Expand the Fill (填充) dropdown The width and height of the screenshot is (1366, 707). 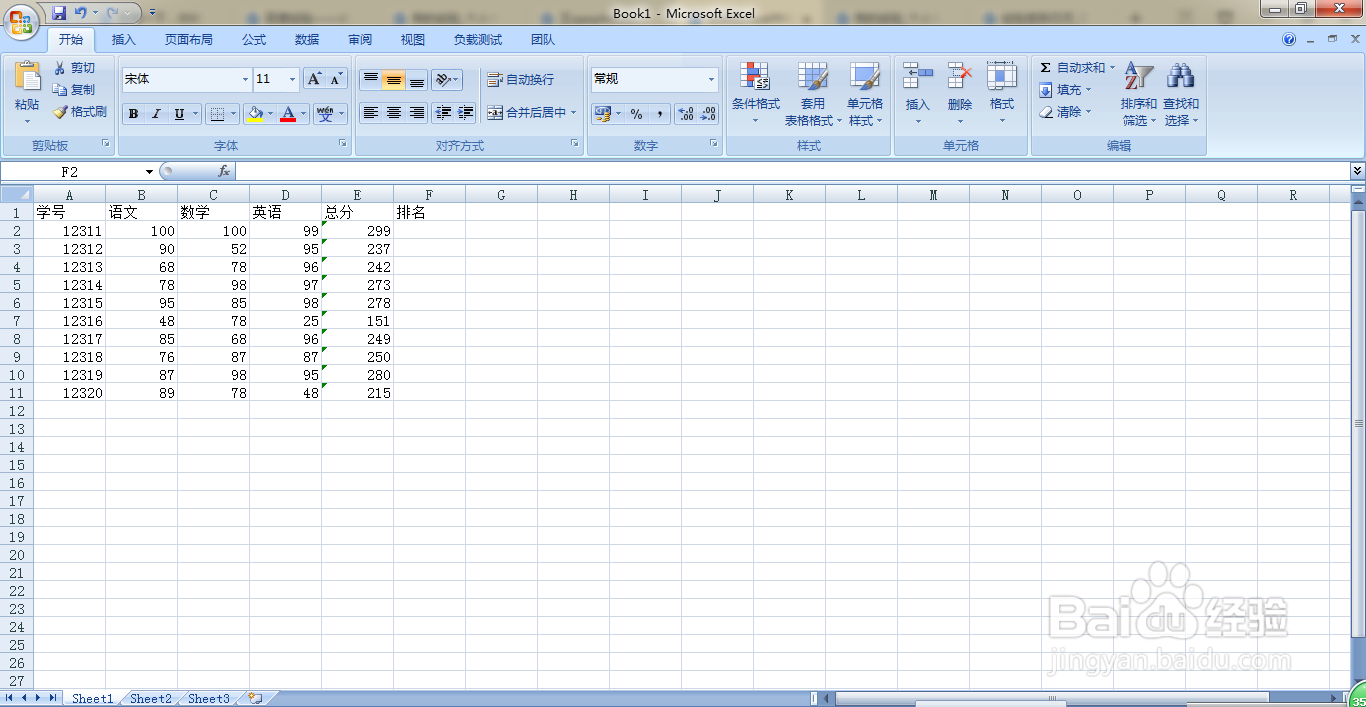pos(1089,90)
